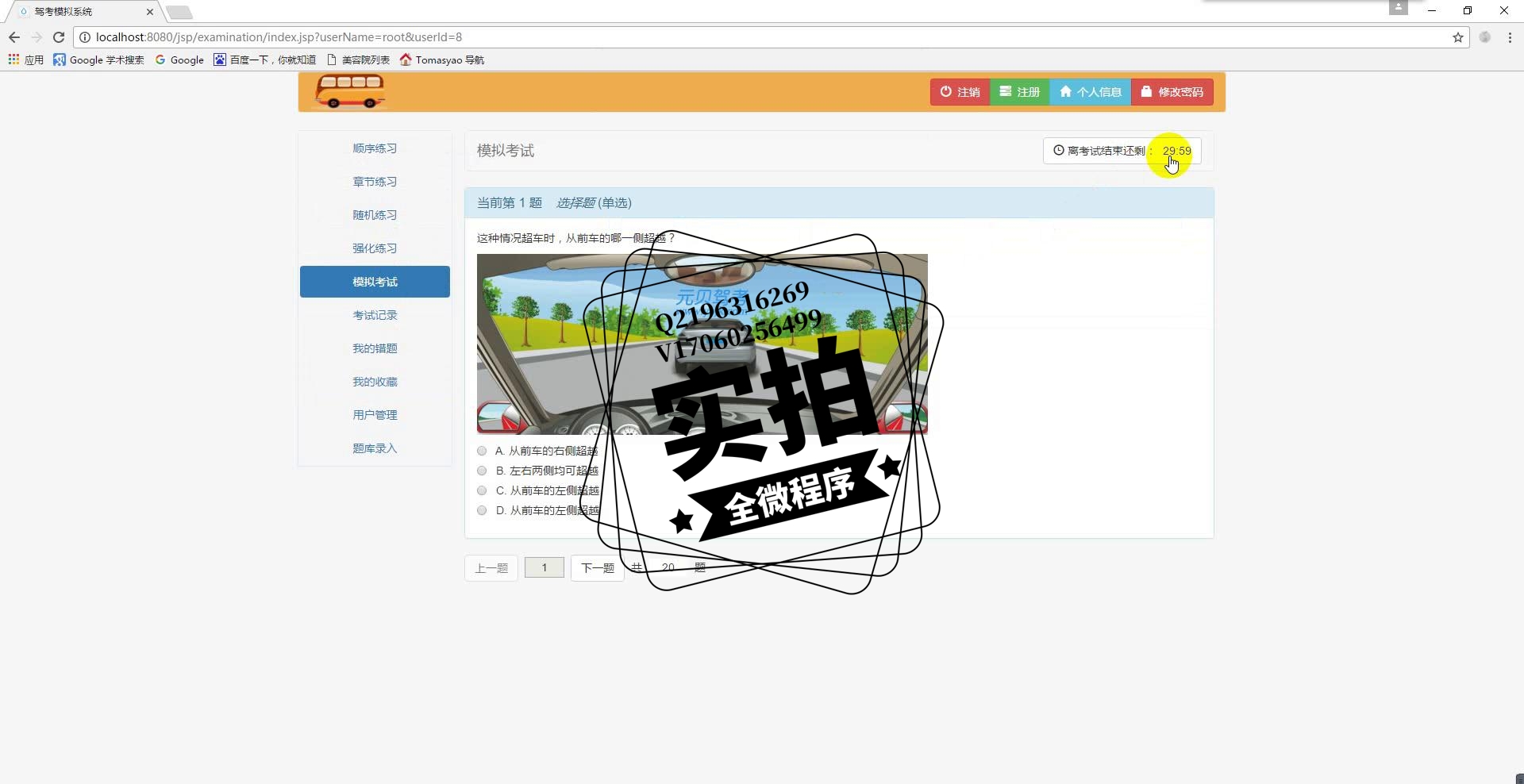Open the 美容院列表 bookmark
Viewport: 1524px width, 784px height.
358,60
